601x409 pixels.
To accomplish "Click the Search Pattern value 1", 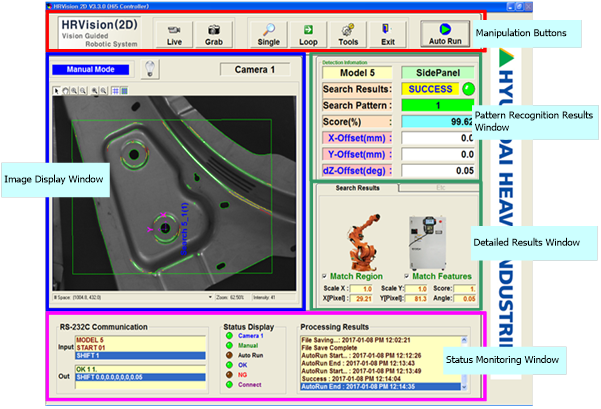I will (438, 105).
